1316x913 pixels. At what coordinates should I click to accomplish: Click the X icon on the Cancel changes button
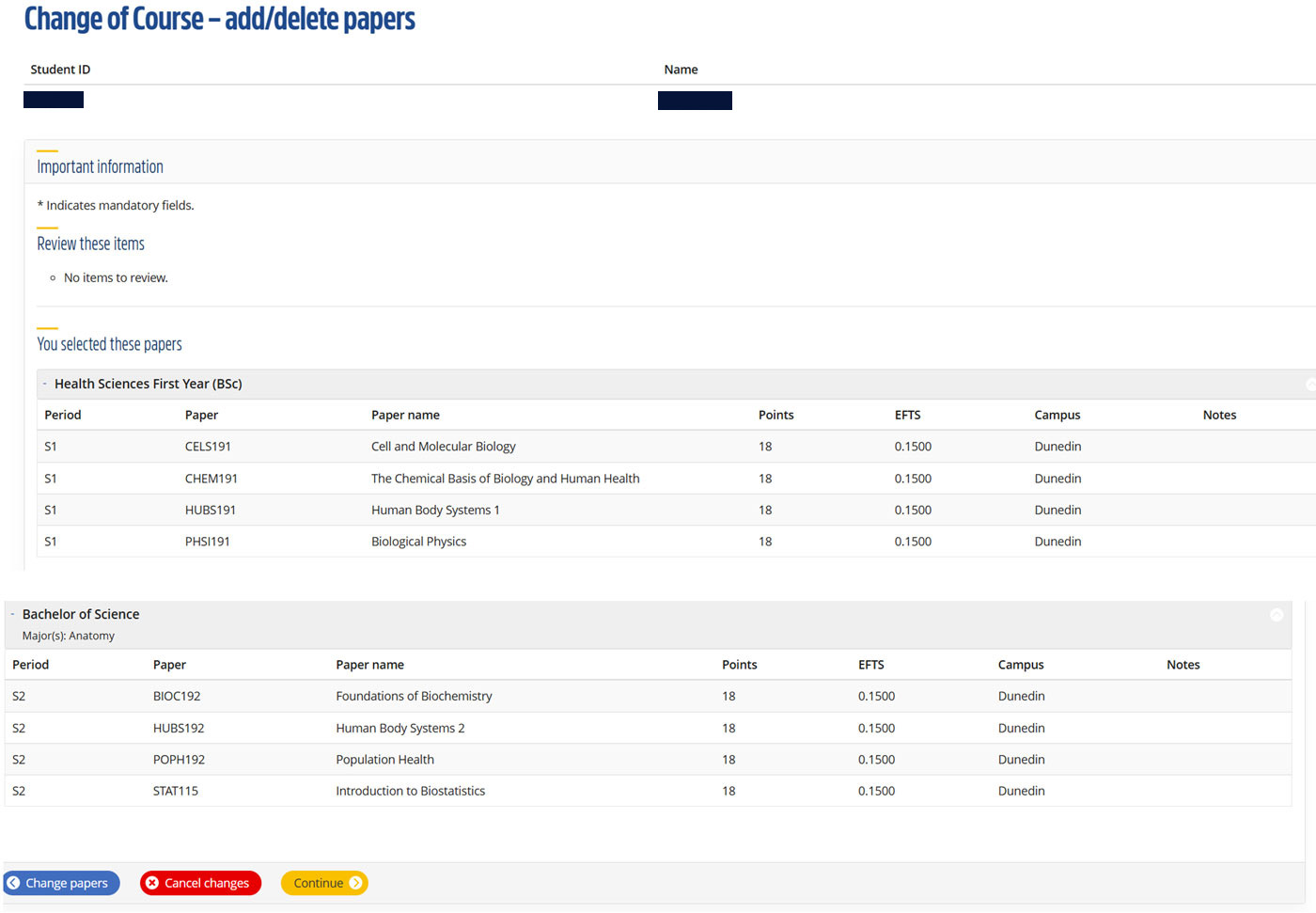coord(152,883)
